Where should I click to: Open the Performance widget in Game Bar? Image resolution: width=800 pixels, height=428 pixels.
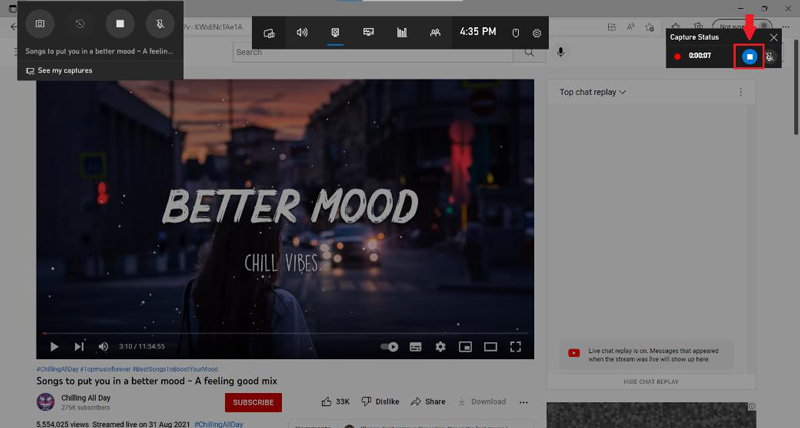(402, 33)
